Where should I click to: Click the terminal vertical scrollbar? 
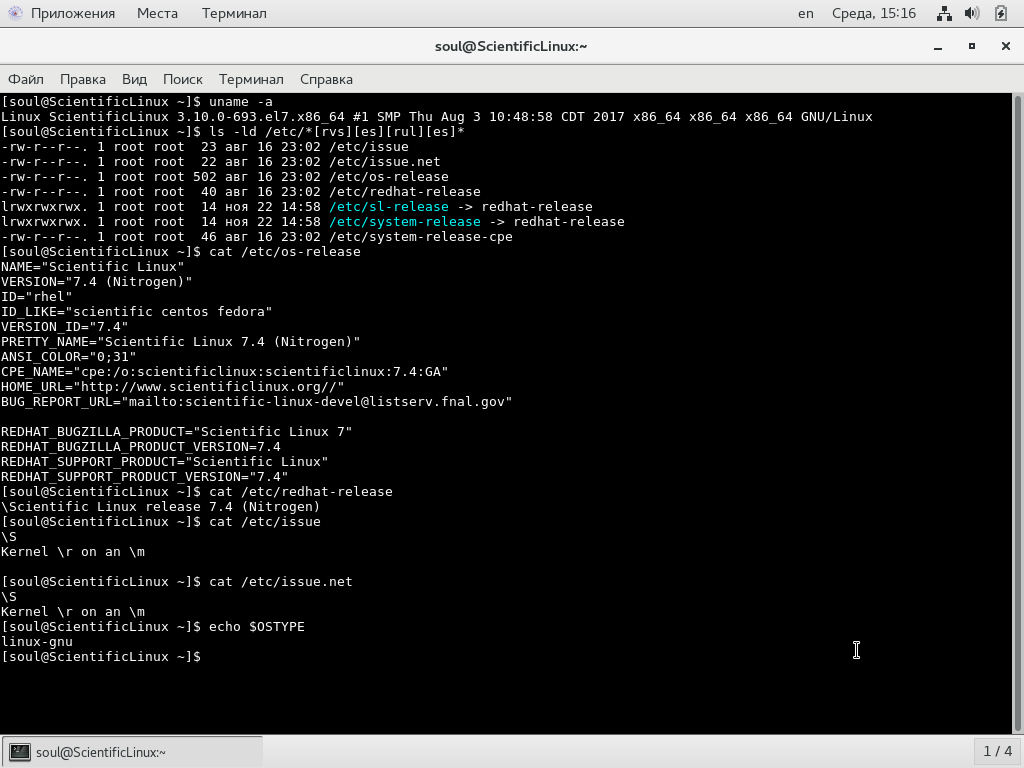click(x=1017, y=413)
